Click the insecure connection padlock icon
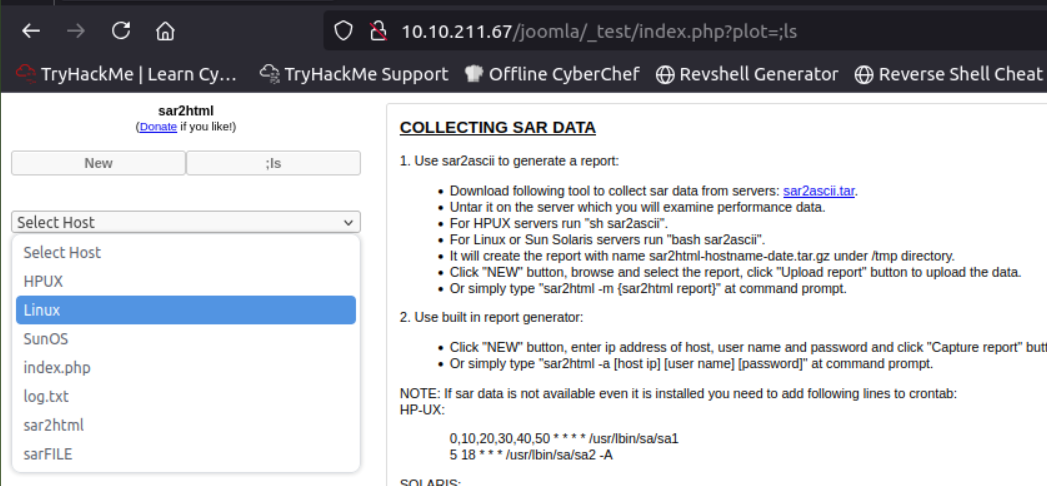The width and height of the screenshot is (1047, 486). [x=377, y=31]
